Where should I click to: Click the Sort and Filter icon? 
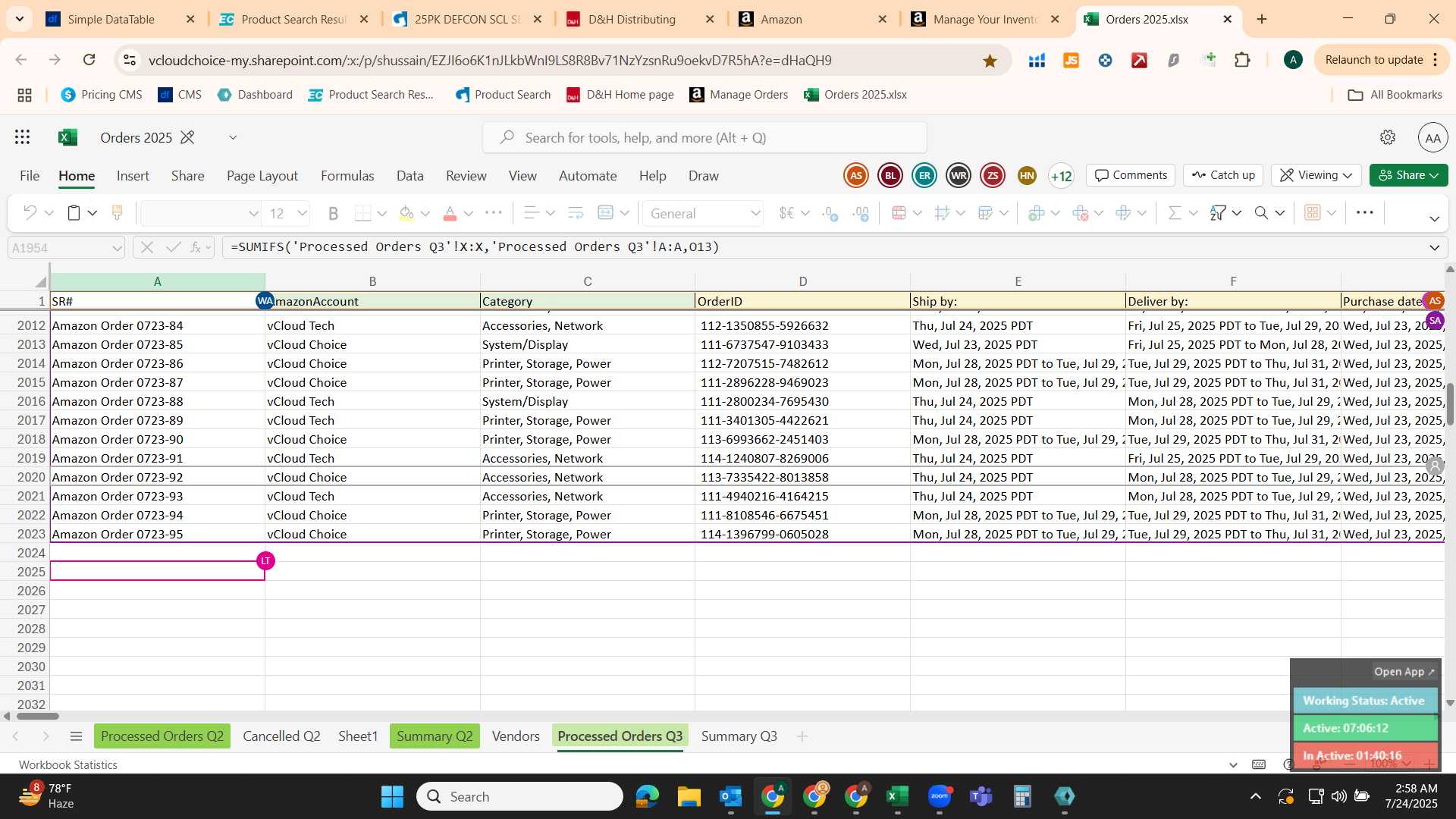pos(1218,213)
